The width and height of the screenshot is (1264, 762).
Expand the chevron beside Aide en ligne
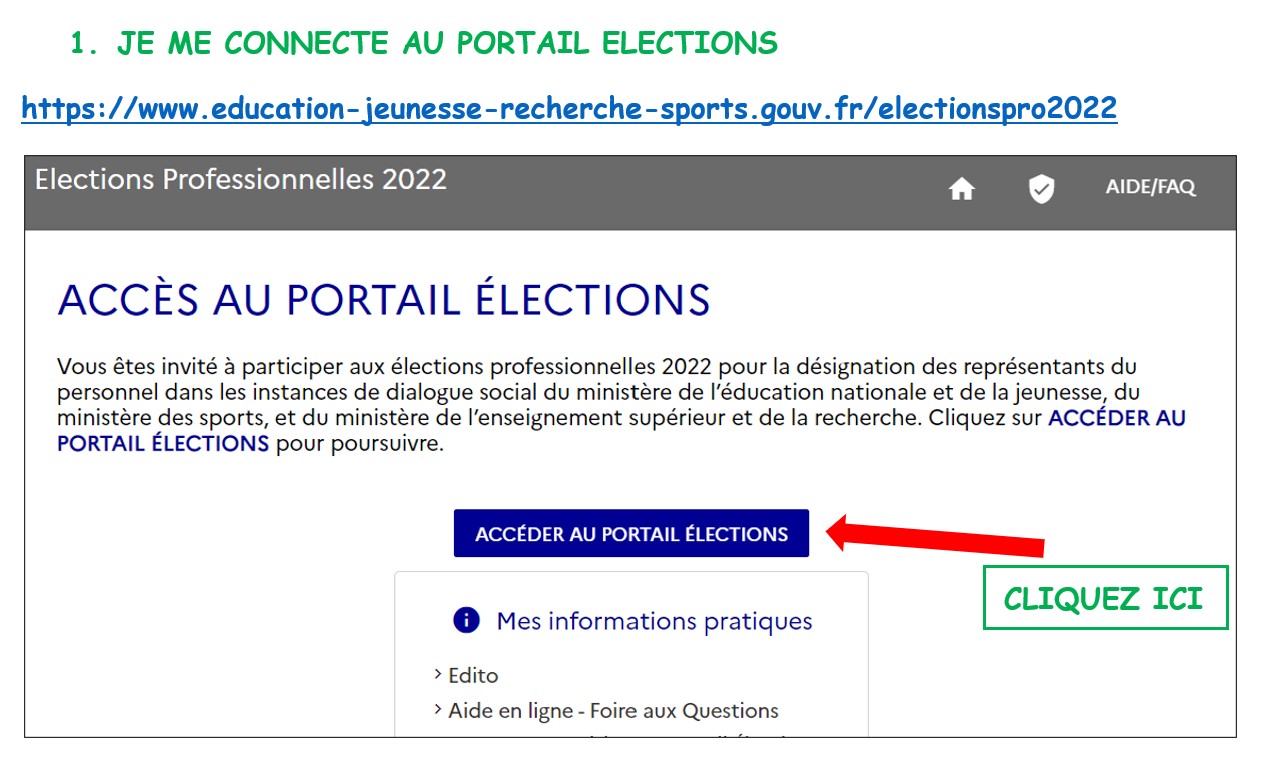coord(438,710)
